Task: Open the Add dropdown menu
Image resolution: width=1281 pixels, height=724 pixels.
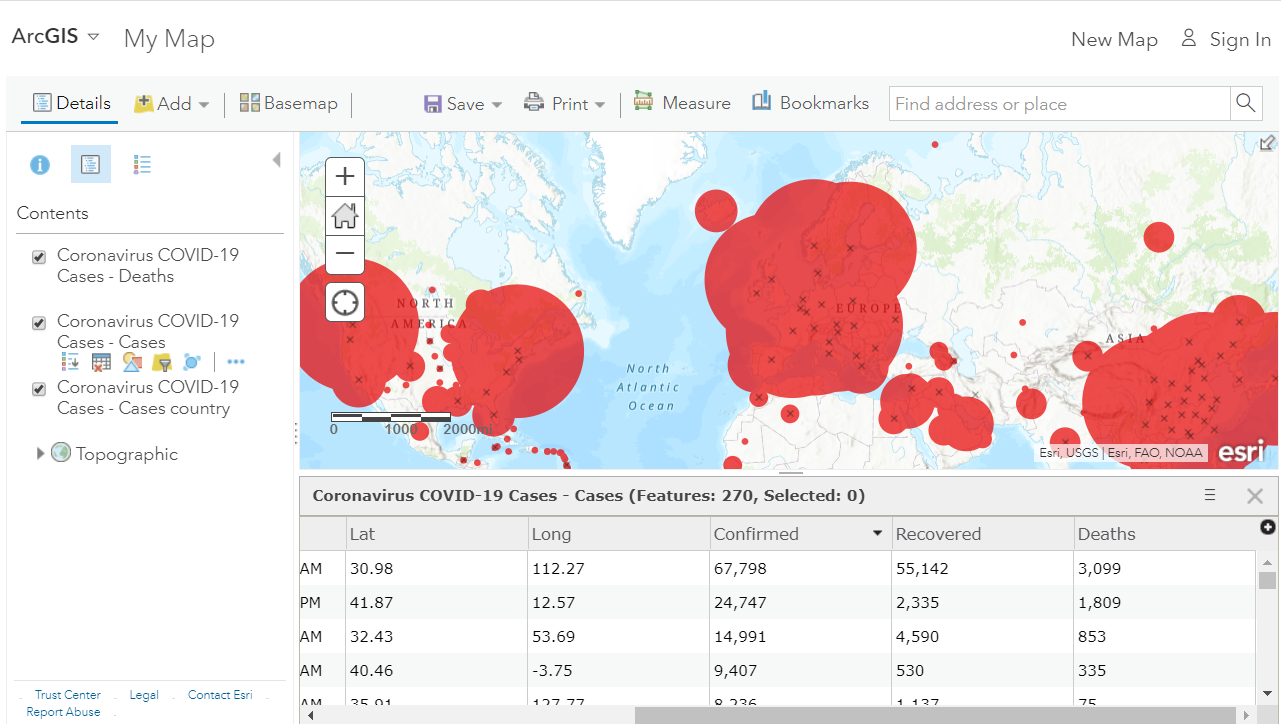Action: coord(172,103)
